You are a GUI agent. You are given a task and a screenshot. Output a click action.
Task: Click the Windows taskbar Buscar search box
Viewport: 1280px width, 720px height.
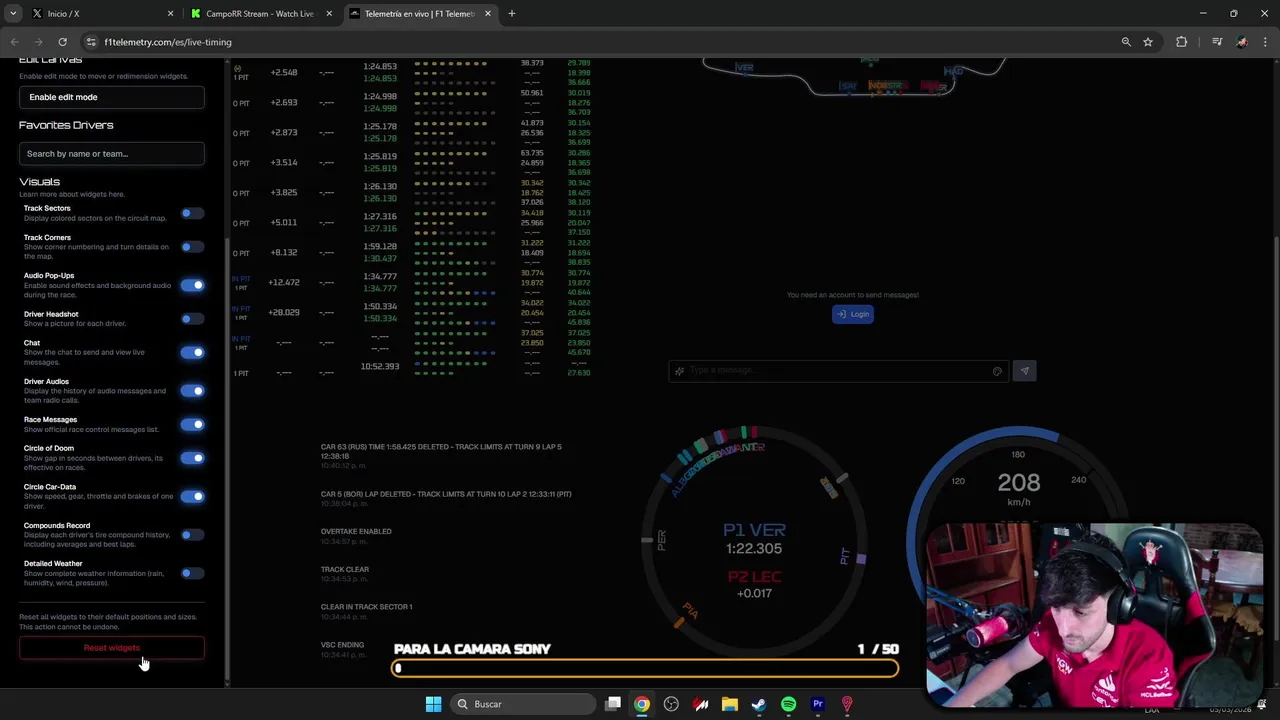click(x=523, y=704)
